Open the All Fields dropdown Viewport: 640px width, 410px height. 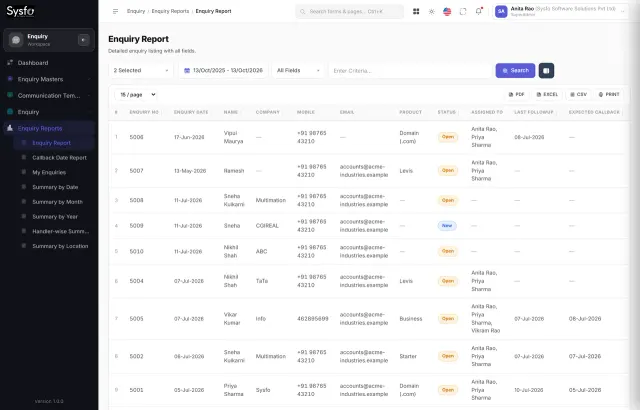tap(298, 71)
